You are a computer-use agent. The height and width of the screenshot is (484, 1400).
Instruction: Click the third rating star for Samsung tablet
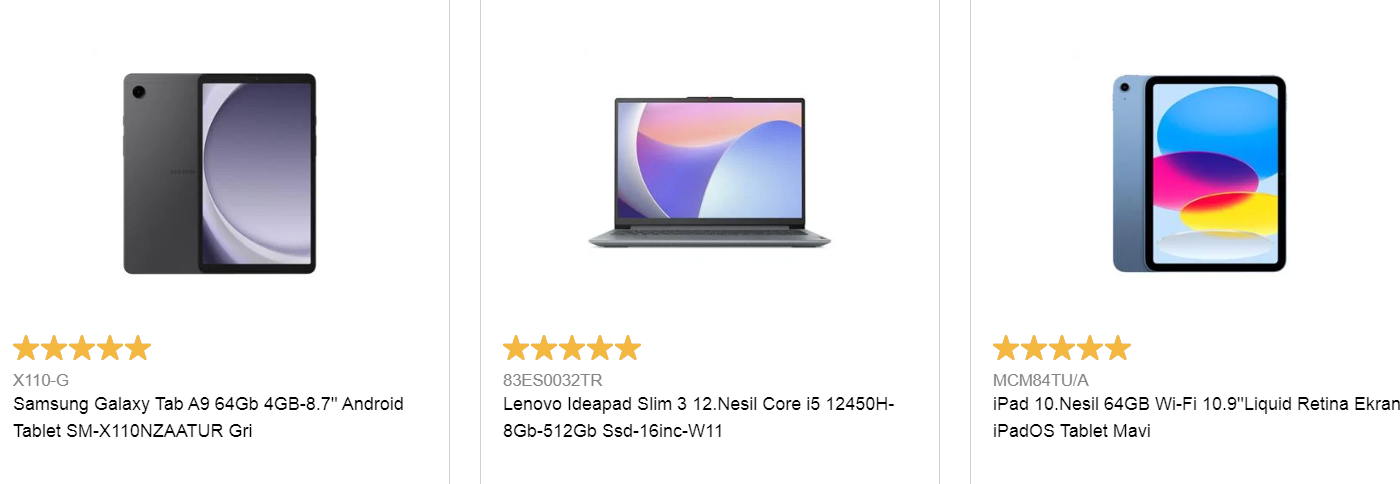[82, 348]
